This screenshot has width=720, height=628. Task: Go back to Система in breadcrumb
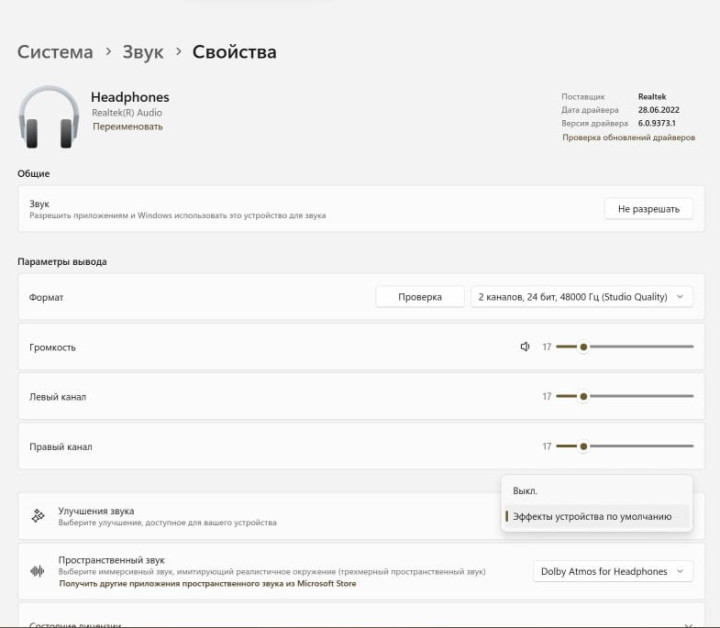pyautogui.click(x=55, y=52)
